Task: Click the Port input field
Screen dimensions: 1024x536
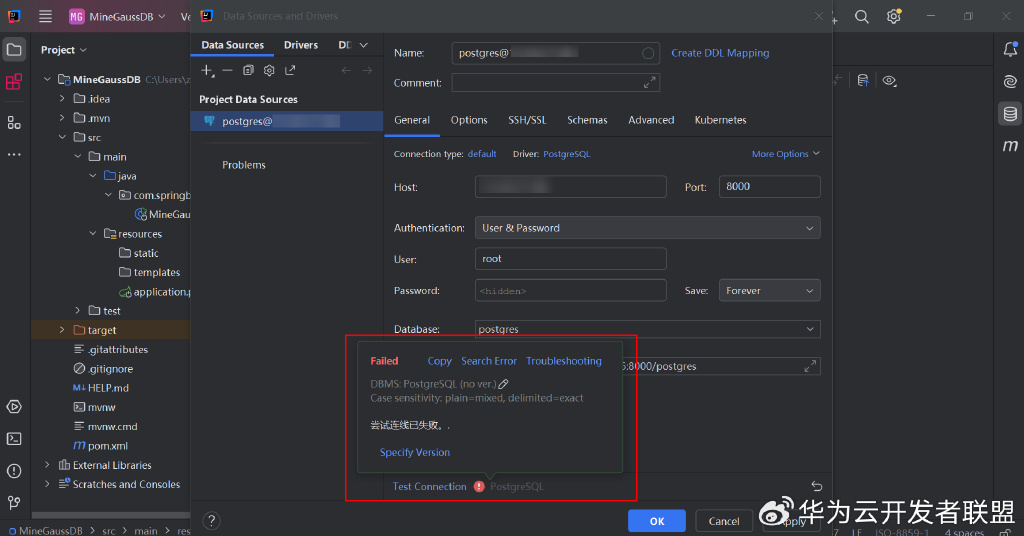Action: coord(769,187)
